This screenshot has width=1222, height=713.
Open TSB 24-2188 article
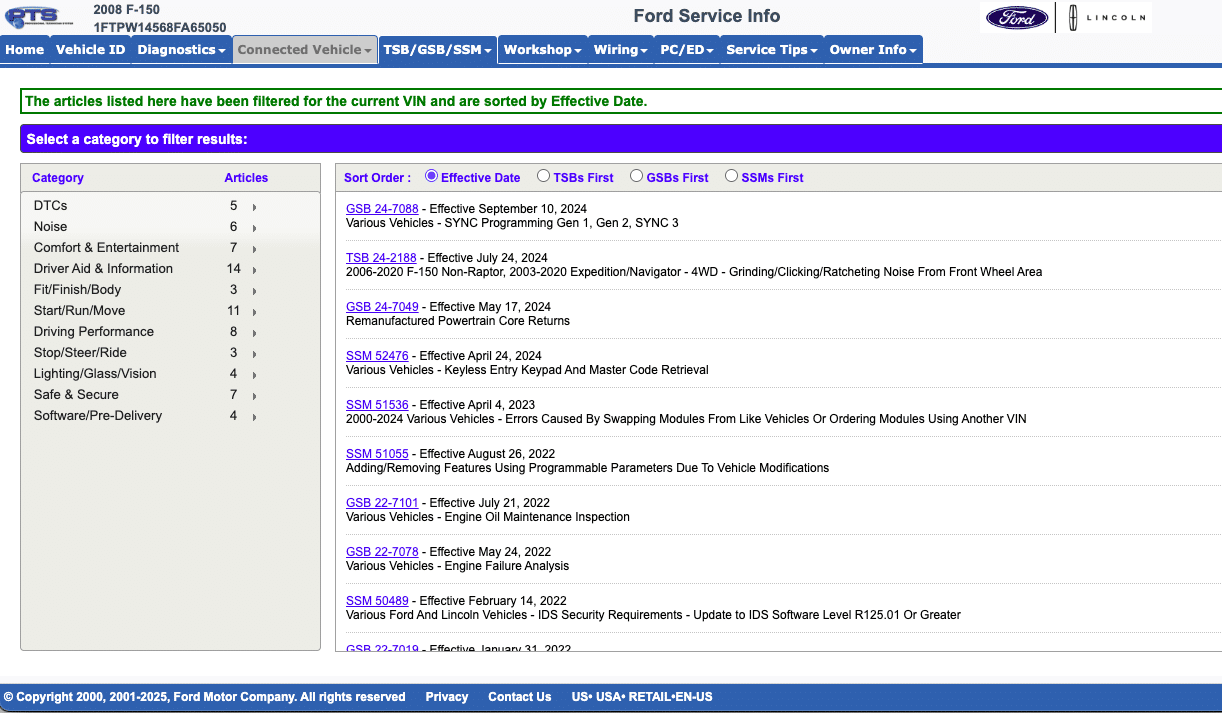coord(381,258)
